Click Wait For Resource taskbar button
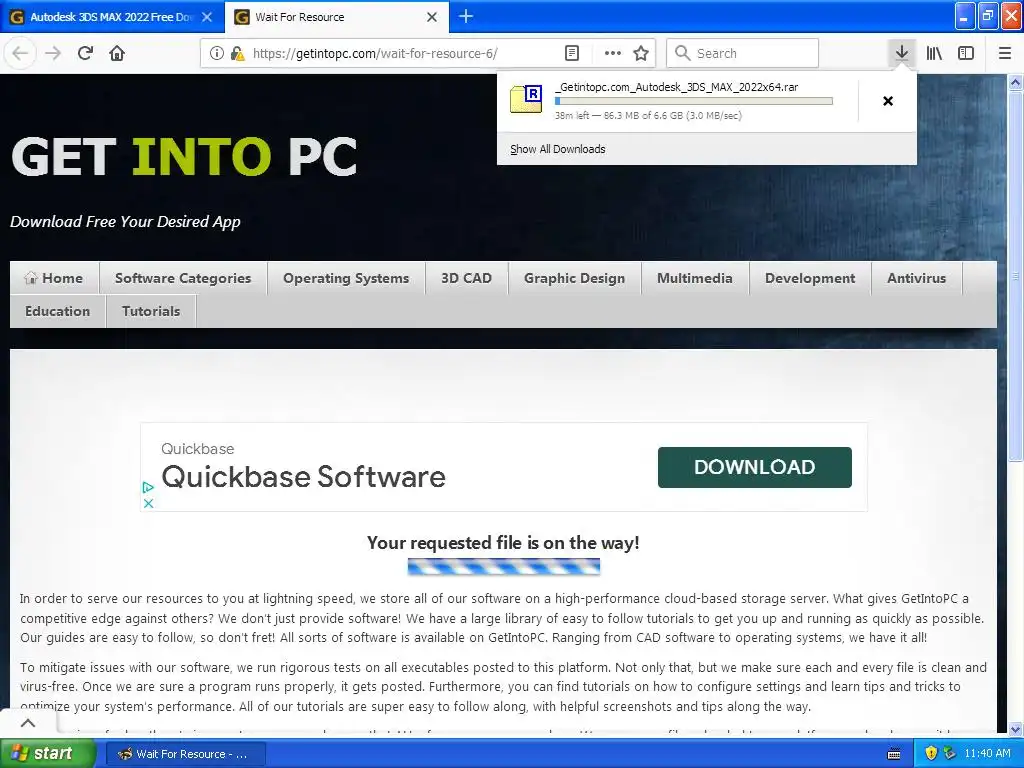This screenshot has width=1024, height=768. pyautogui.click(x=185, y=754)
